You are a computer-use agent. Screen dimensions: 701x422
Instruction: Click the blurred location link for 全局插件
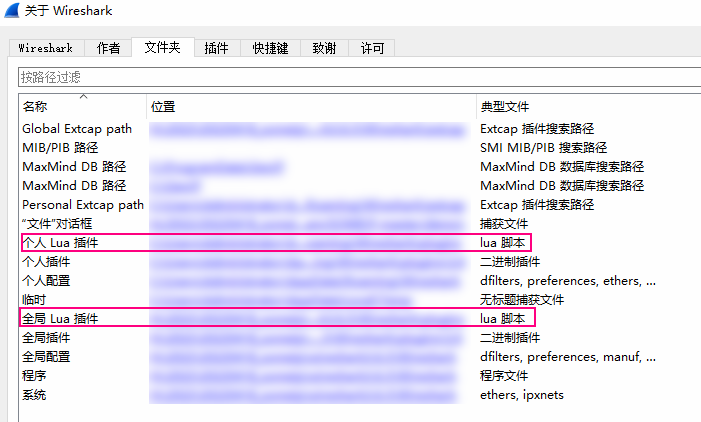306,338
